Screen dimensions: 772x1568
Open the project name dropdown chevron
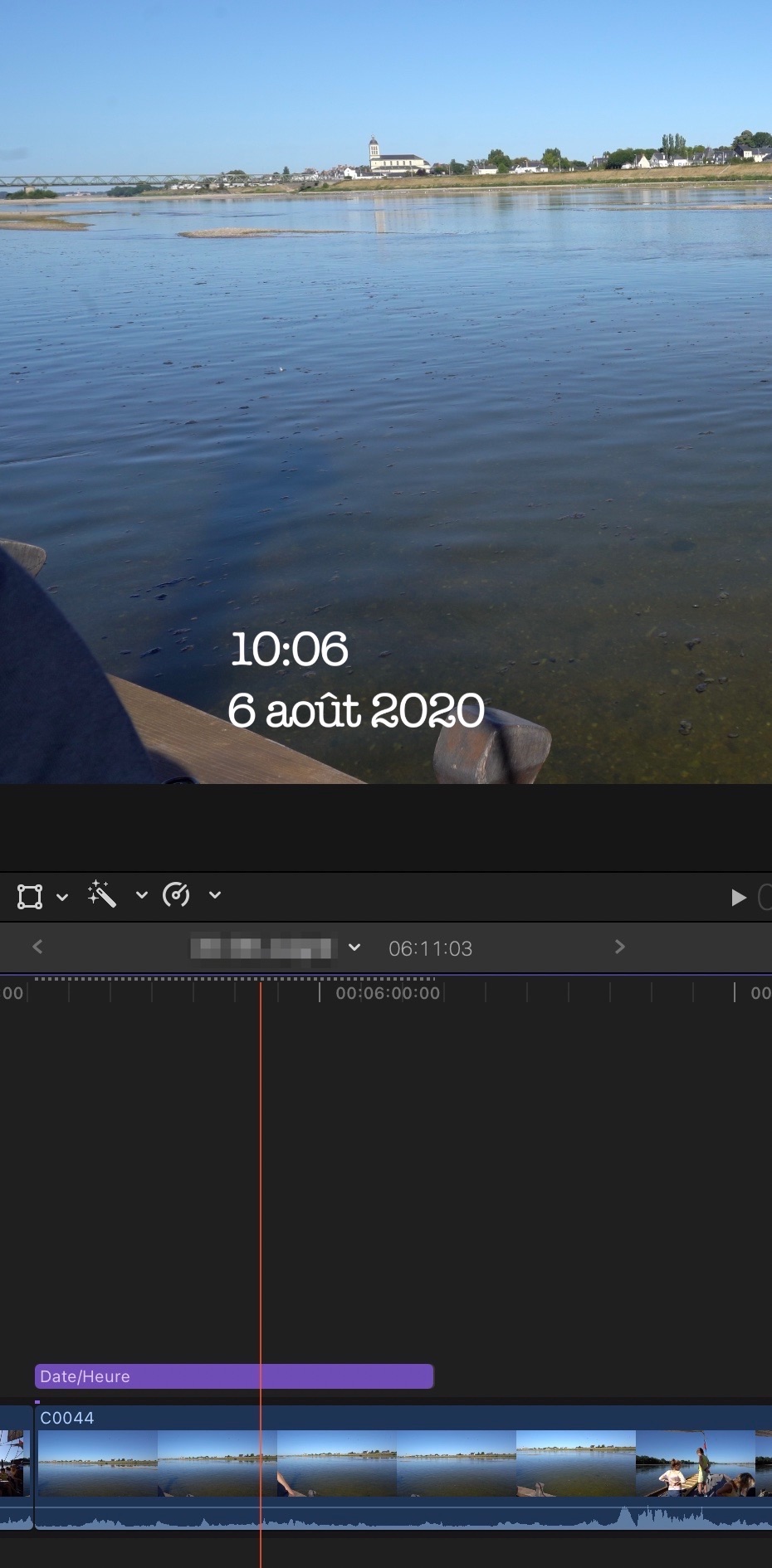click(x=354, y=947)
